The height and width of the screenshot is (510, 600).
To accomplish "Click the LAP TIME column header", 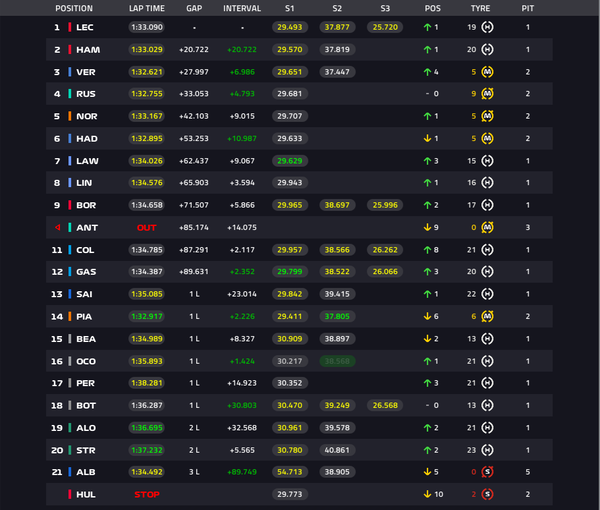I will pos(147,8).
